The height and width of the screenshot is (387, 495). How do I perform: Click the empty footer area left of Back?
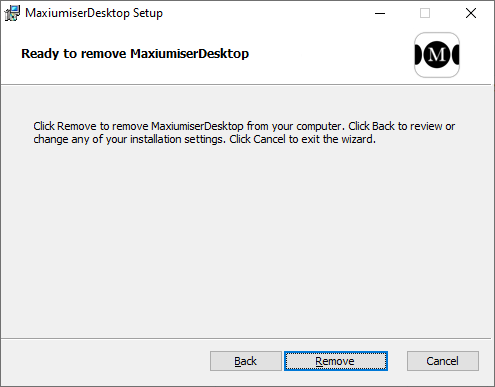[105, 361]
